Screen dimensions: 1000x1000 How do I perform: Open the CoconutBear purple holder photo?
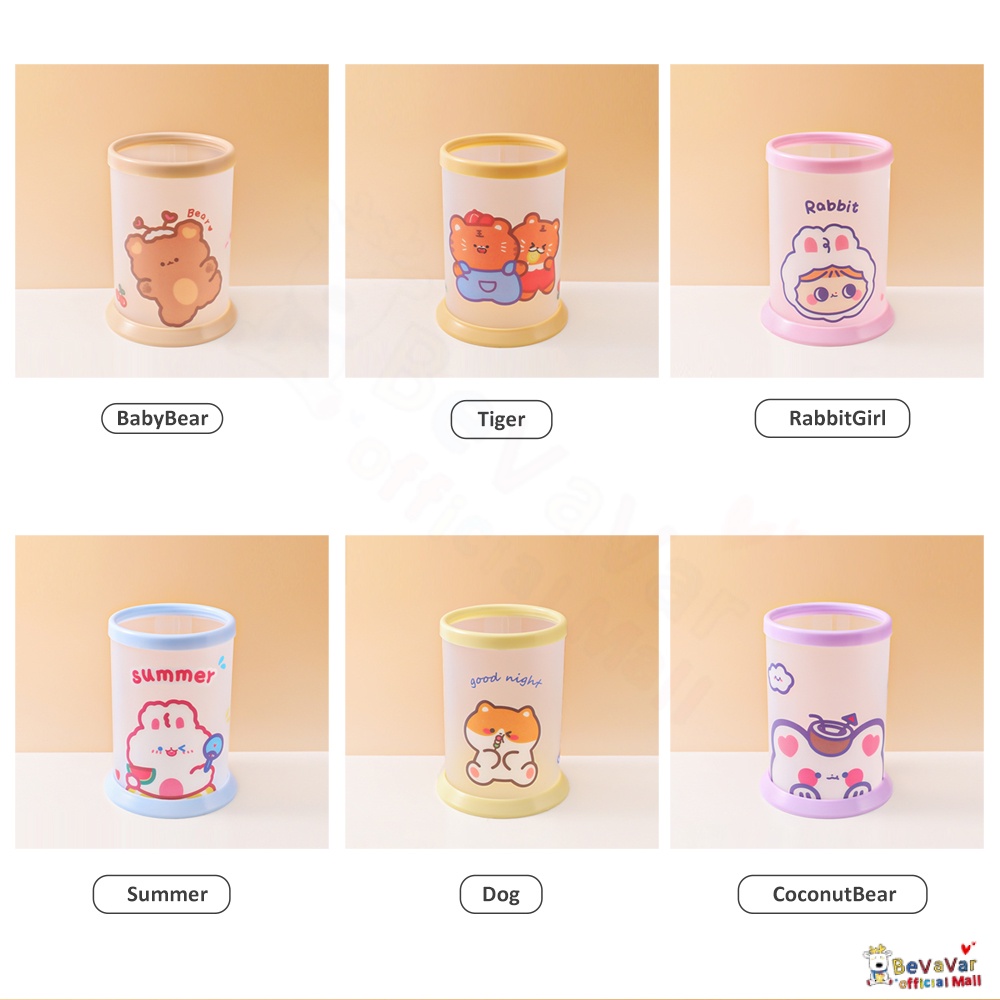(827, 692)
